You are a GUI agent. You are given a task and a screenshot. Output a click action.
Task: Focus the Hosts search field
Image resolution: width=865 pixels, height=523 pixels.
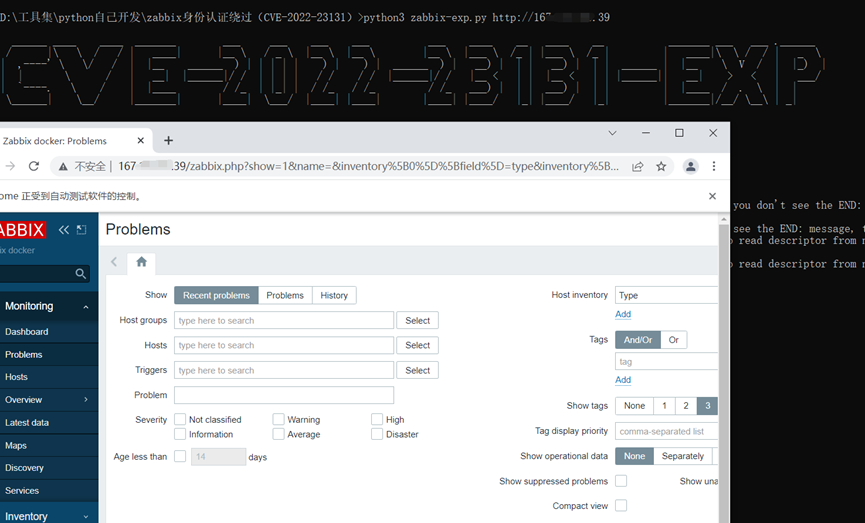click(284, 345)
